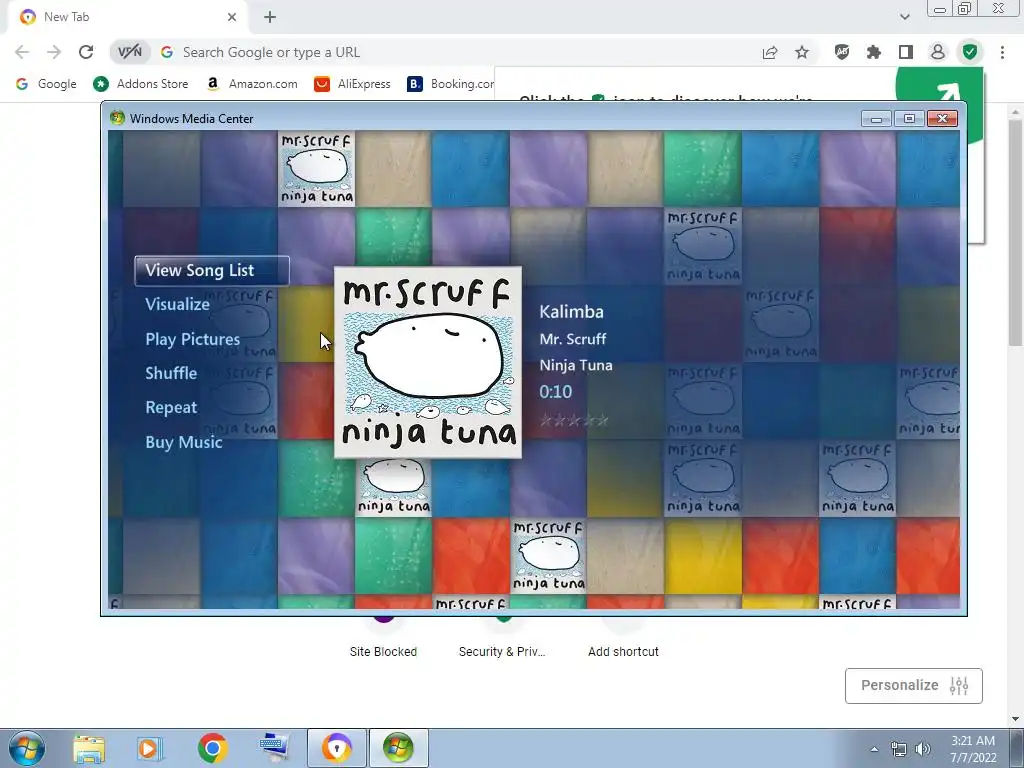Open the browser three-dot menu
Viewport: 1024px width, 768px height.
coord(1002,52)
